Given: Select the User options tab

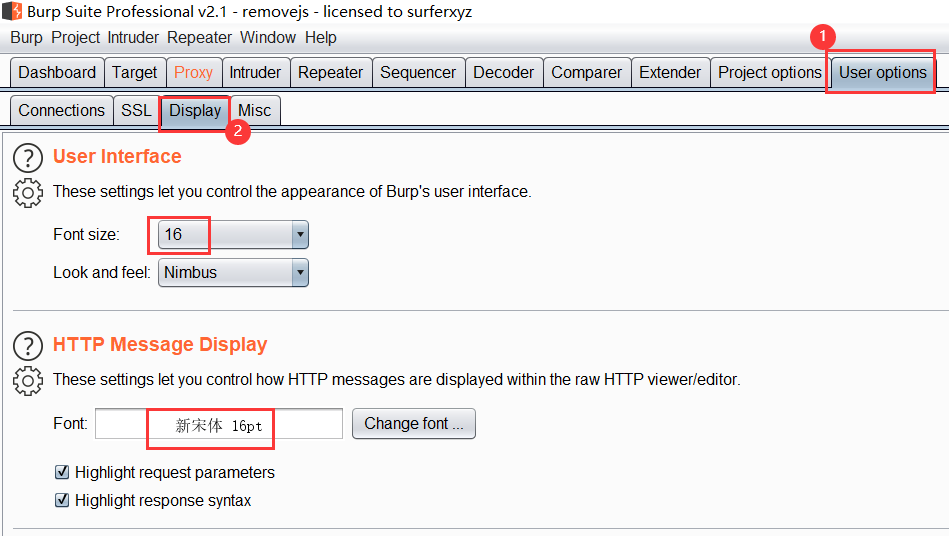Looking at the screenshot, I should pos(882,73).
